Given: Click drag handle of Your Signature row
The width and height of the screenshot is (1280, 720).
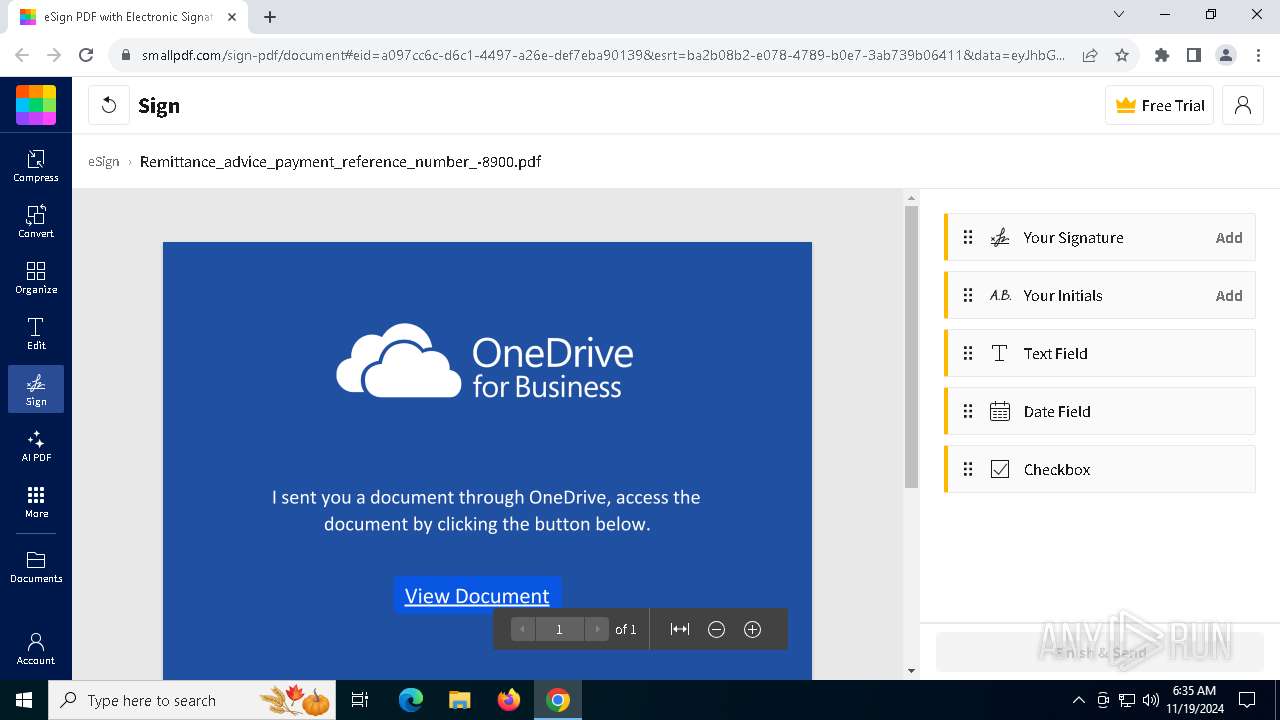Looking at the screenshot, I should tap(968, 237).
